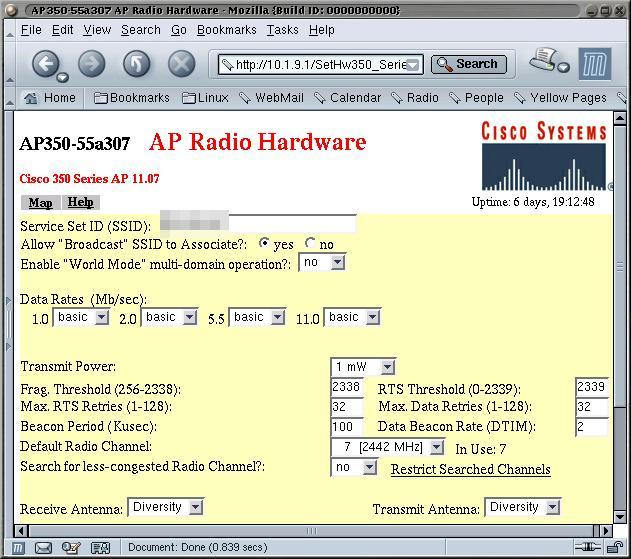
Task: Open the Bookmarks folder in personal toolbar
Action: pos(132,98)
